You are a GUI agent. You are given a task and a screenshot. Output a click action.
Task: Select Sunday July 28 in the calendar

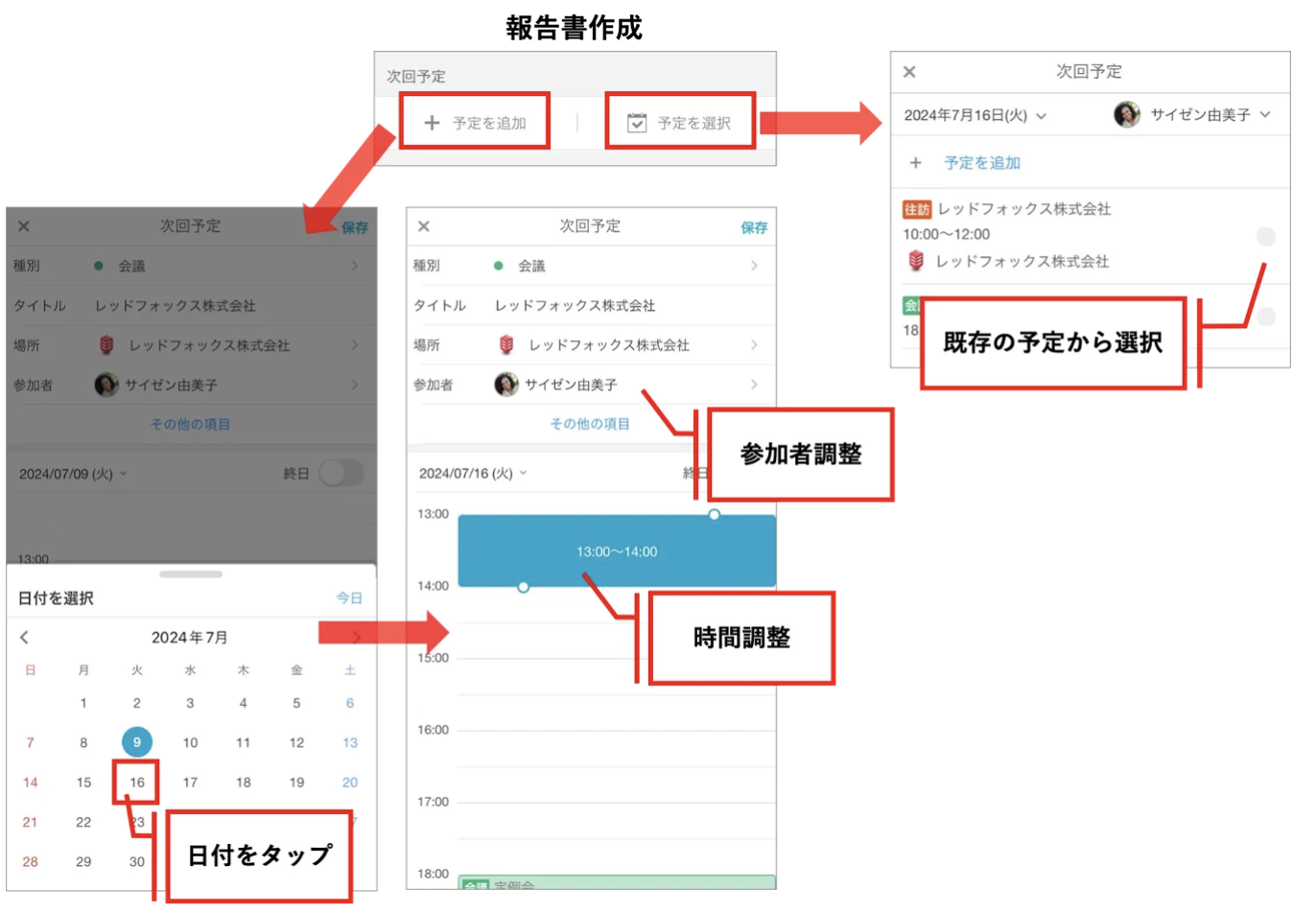coord(31,861)
